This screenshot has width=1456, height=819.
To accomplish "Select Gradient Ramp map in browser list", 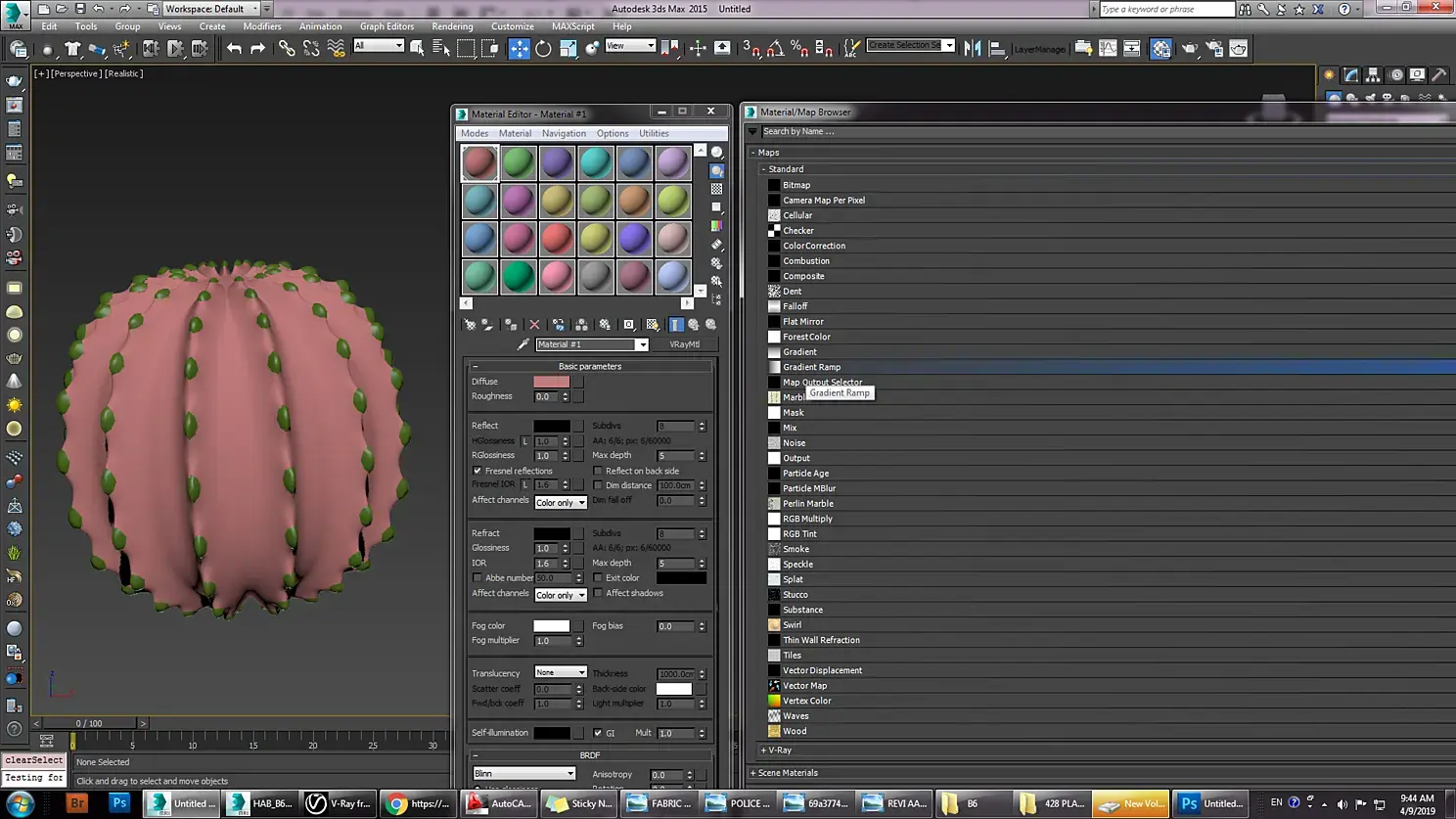I will pyautogui.click(x=811, y=367).
